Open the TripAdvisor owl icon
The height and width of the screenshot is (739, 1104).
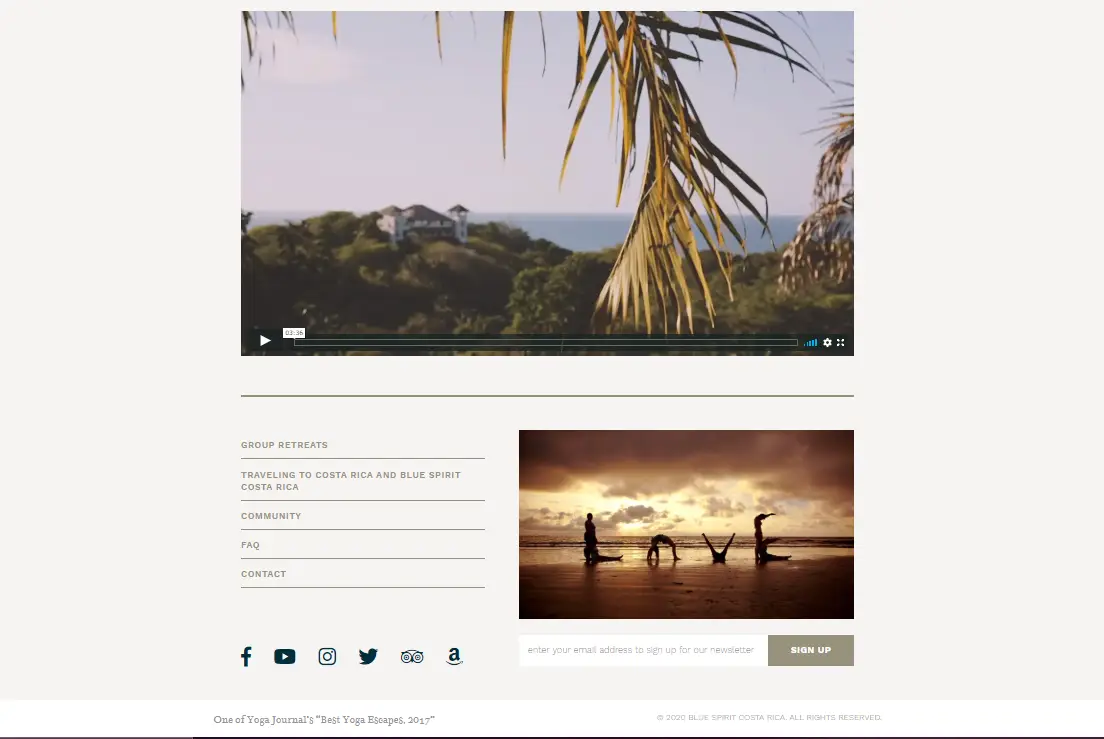(412, 657)
